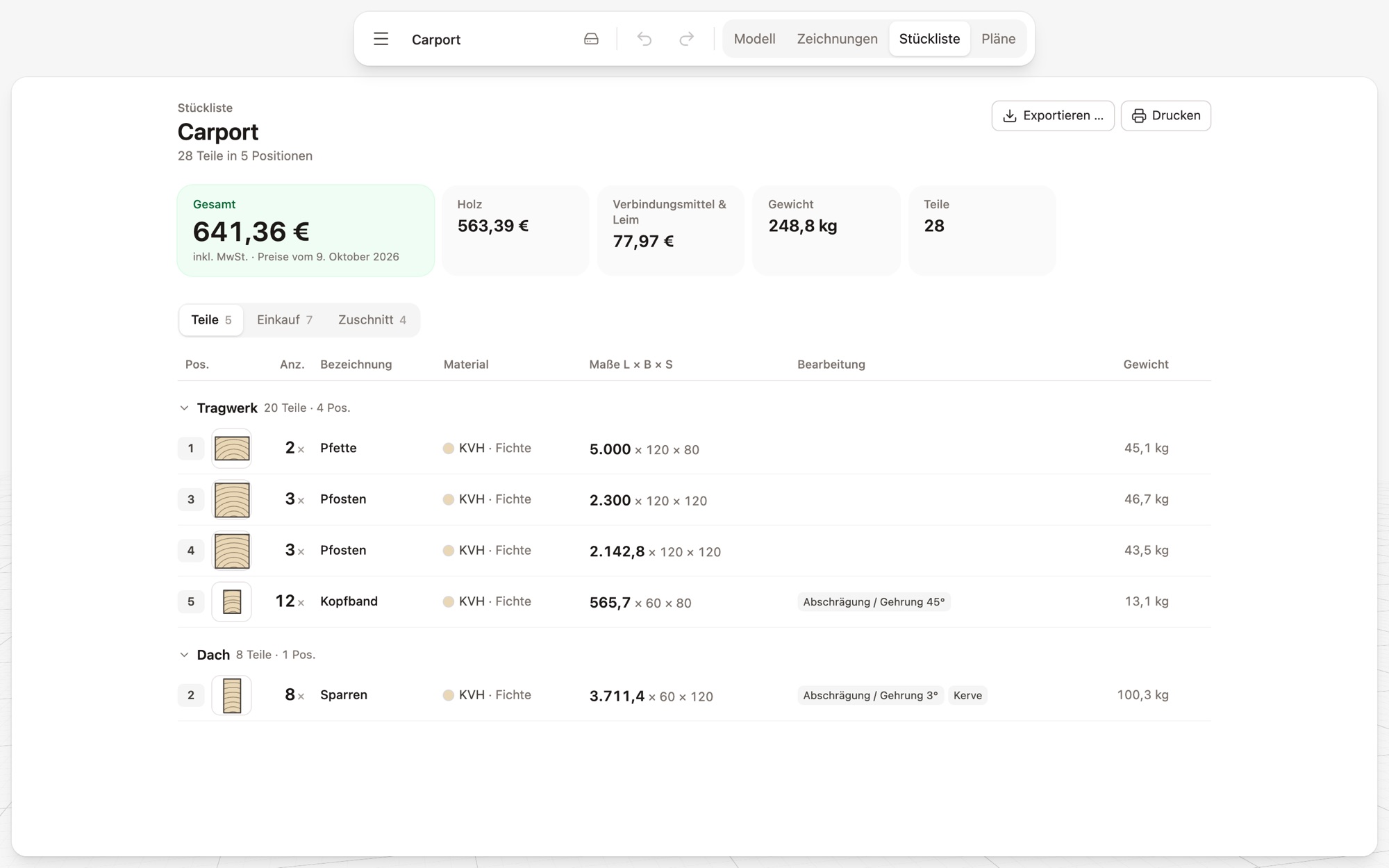Image resolution: width=1389 pixels, height=868 pixels.
Task: Click position number 2 badge
Action: point(191,695)
